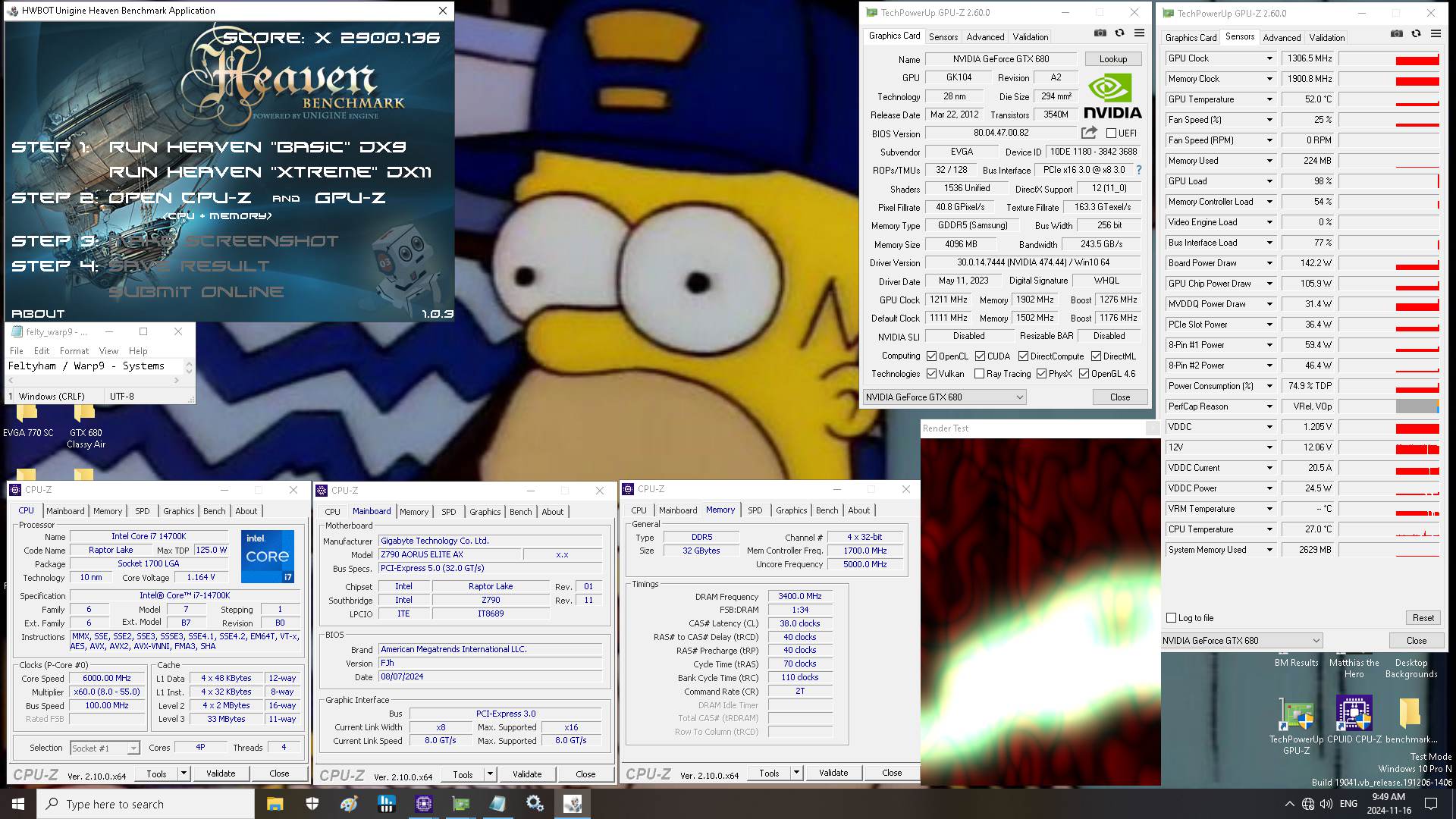Open File Explorer from the taskbar
Viewport: 1456px width, 819px height.
(x=275, y=804)
